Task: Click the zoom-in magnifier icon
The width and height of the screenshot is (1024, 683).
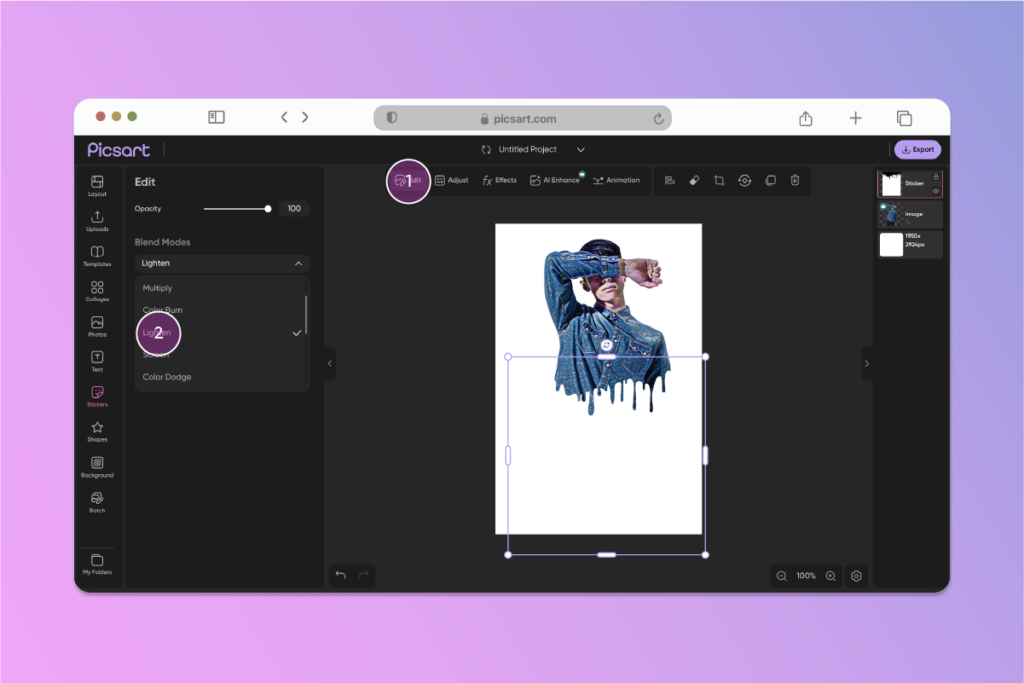Action: pos(831,576)
